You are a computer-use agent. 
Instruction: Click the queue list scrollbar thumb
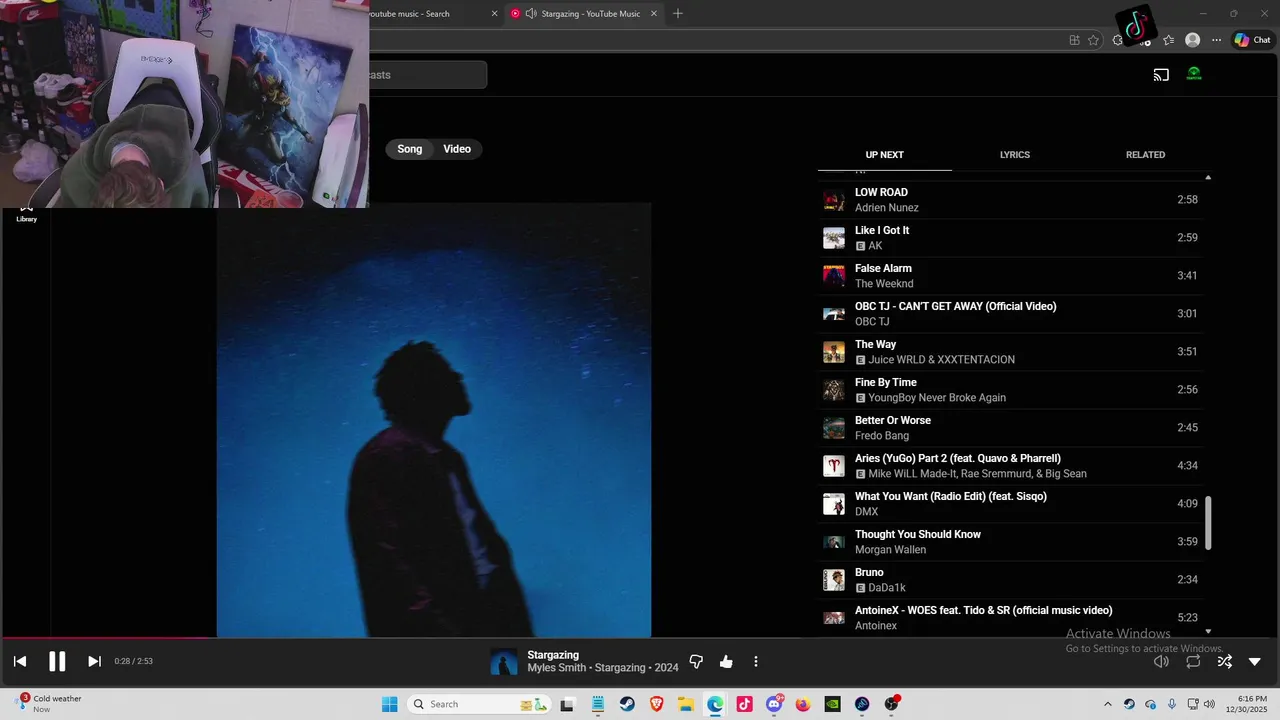pyautogui.click(x=1208, y=522)
